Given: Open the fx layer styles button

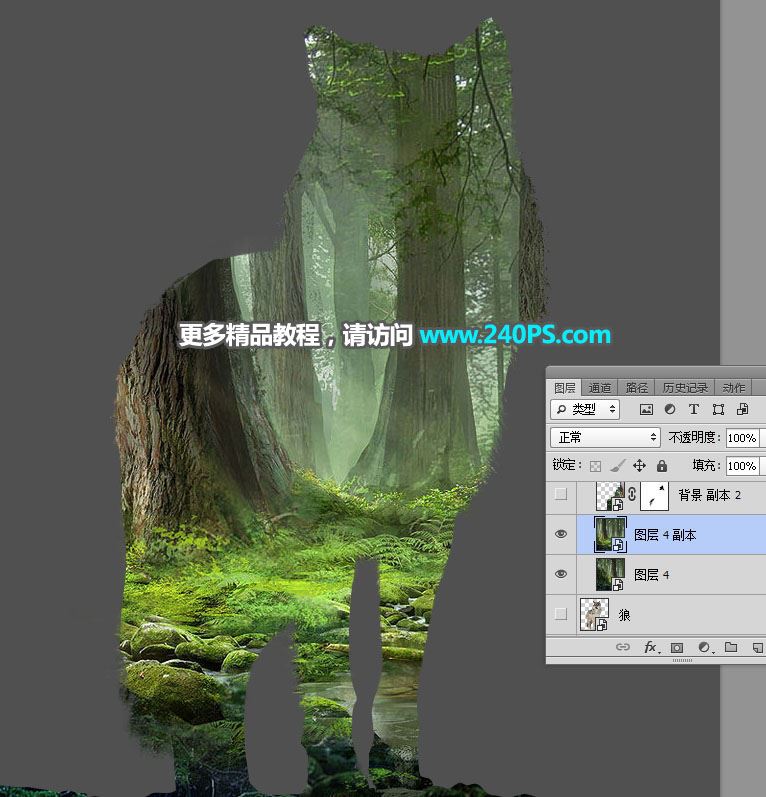Looking at the screenshot, I should click(650, 648).
